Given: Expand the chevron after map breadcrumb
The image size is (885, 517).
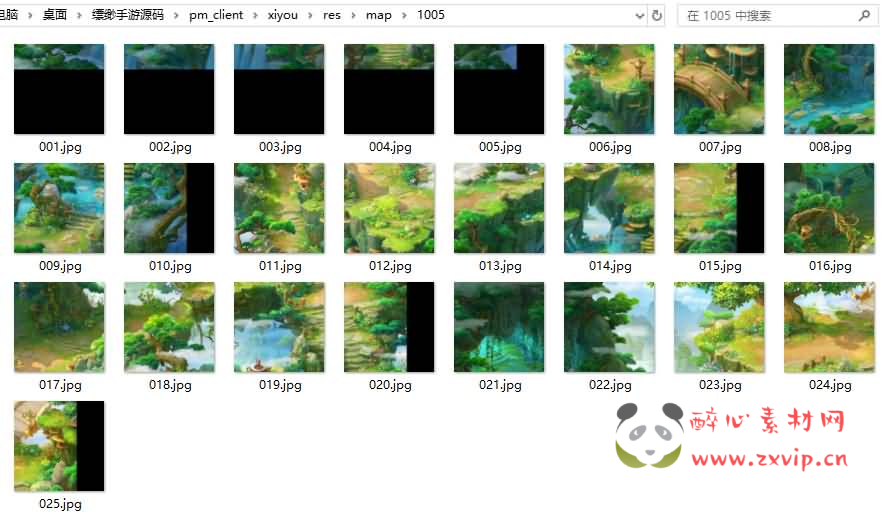Looking at the screenshot, I should (x=404, y=16).
